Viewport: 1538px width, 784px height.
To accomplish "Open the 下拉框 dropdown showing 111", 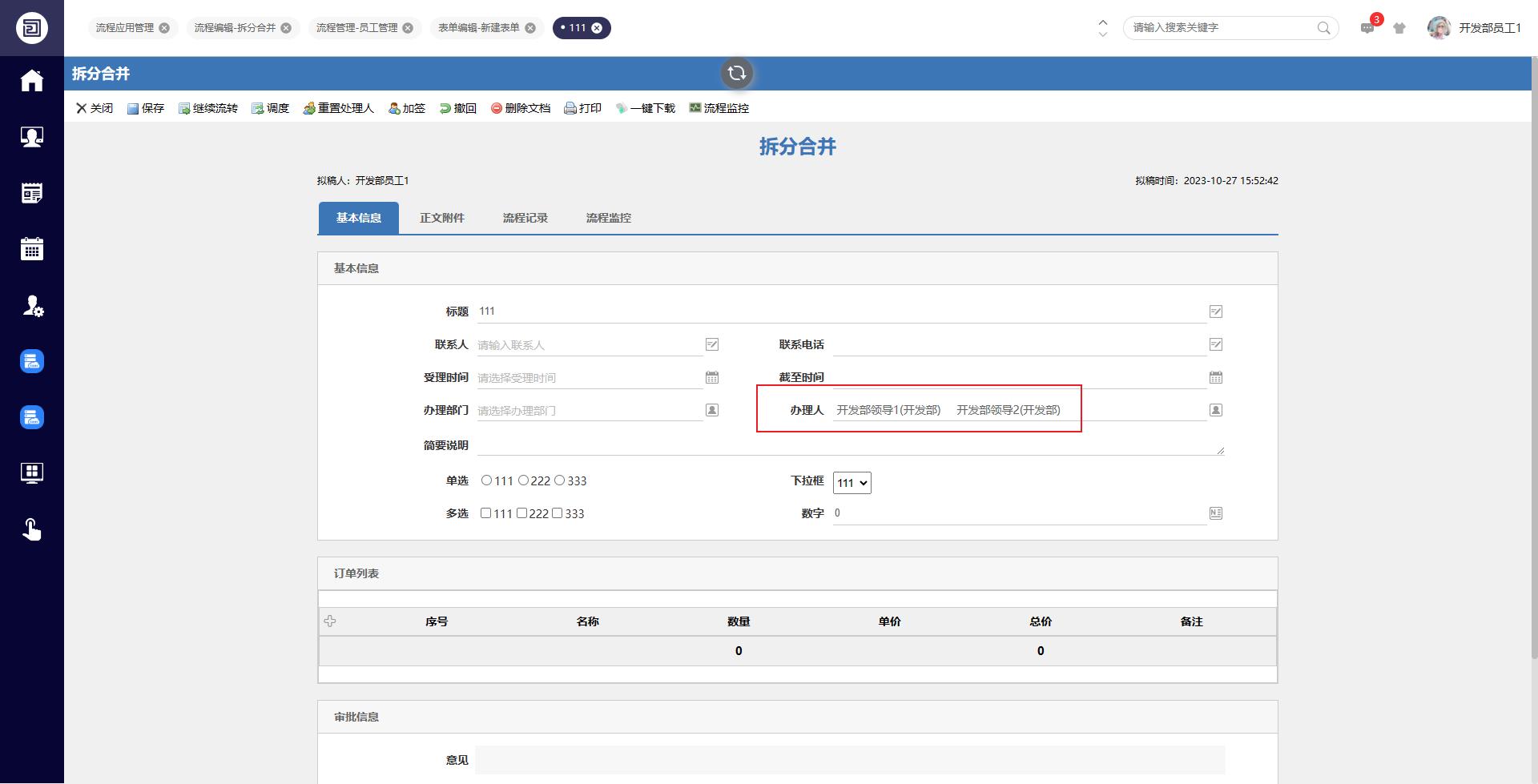I will pyautogui.click(x=852, y=483).
